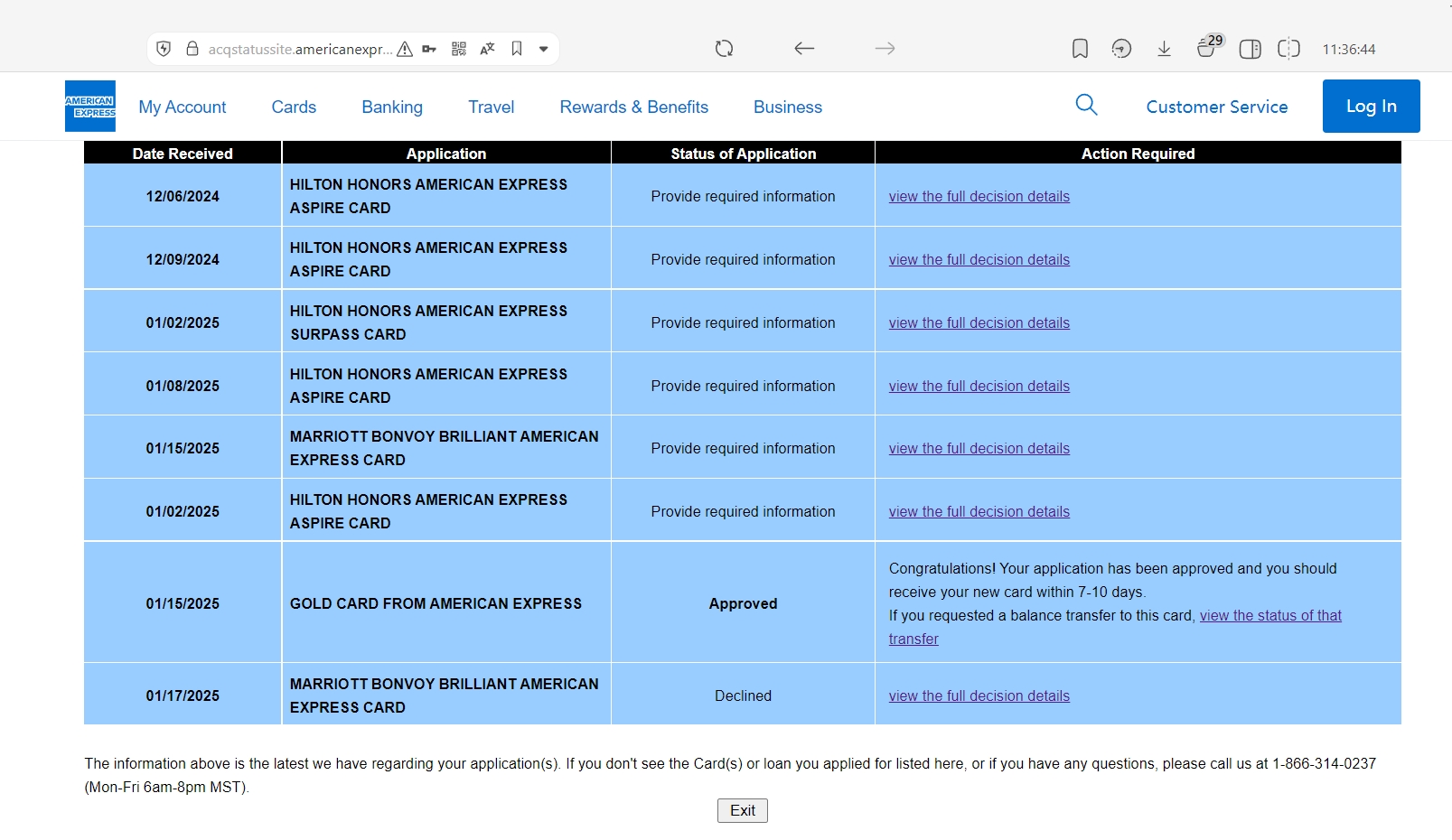Click the Approved status cell
The image size is (1452, 840).
pyautogui.click(x=744, y=603)
